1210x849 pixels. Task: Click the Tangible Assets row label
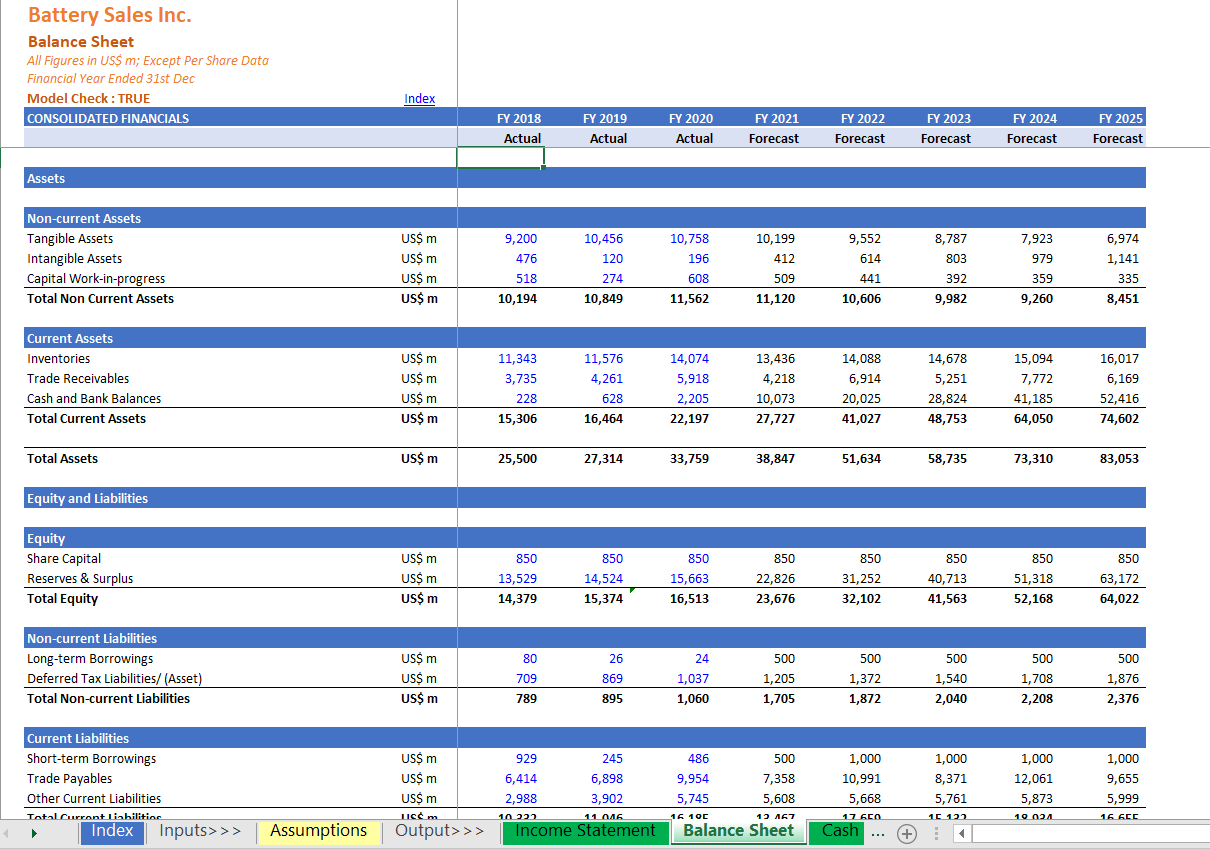(x=70, y=238)
